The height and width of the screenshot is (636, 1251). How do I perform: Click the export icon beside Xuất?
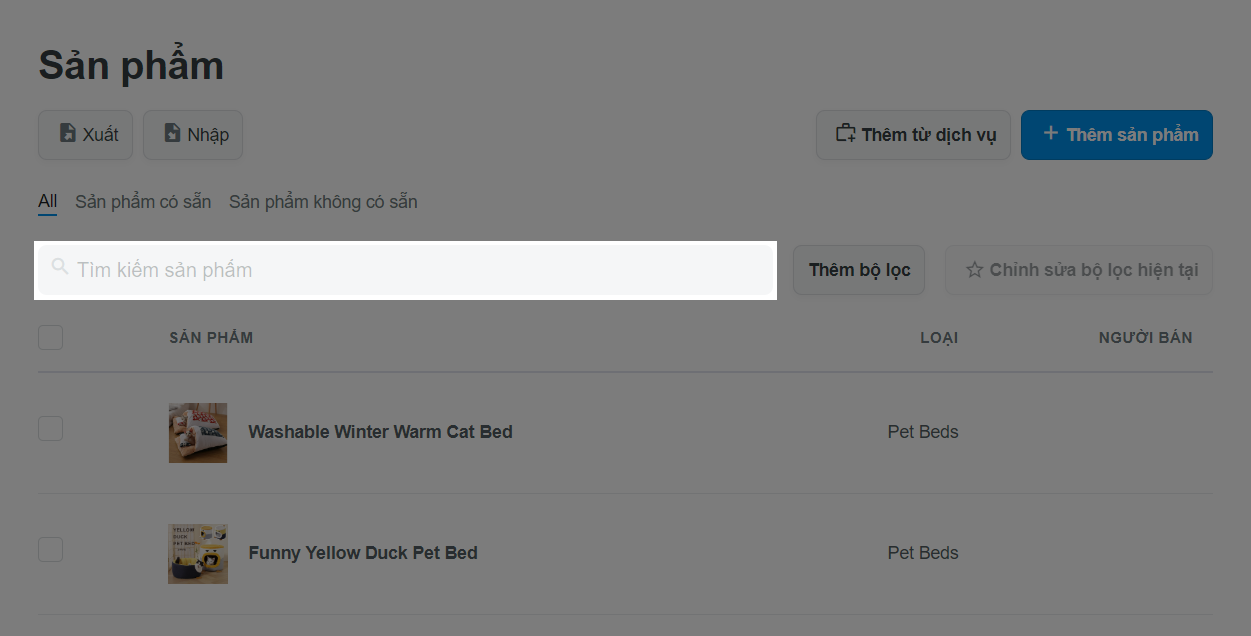pos(67,134)
